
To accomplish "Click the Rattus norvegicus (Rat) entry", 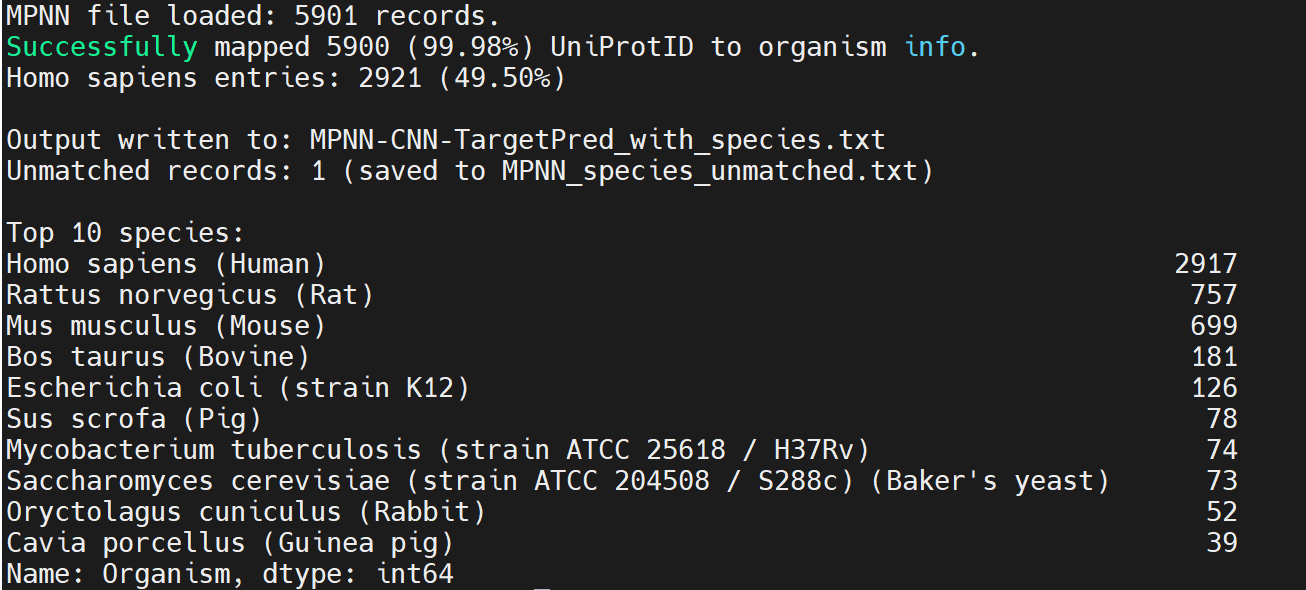I will point(190,295).
